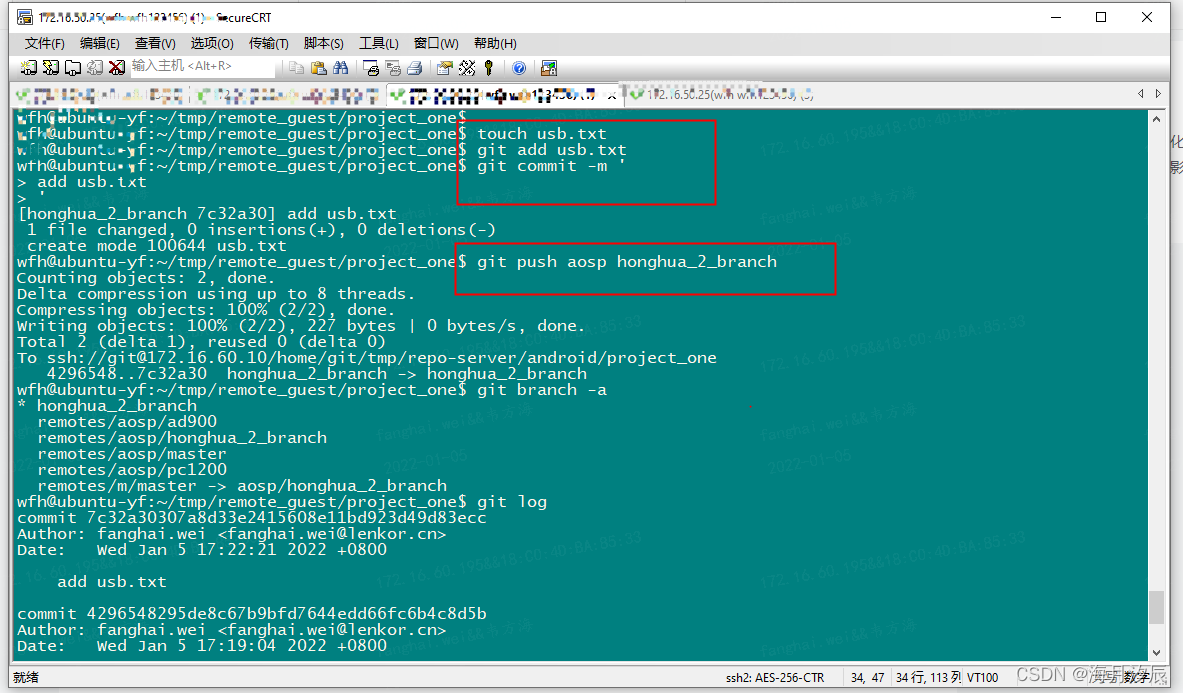Click the terminal scrollbar down arrow

click(x=1157, y=653)
